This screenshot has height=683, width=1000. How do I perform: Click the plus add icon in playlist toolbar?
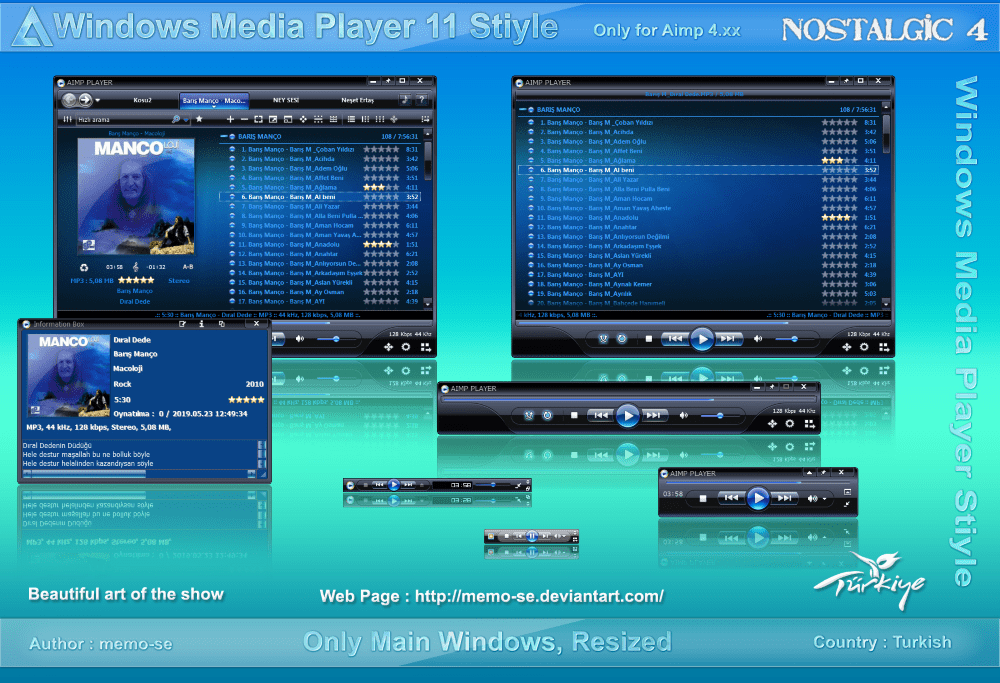coord(230,119)
